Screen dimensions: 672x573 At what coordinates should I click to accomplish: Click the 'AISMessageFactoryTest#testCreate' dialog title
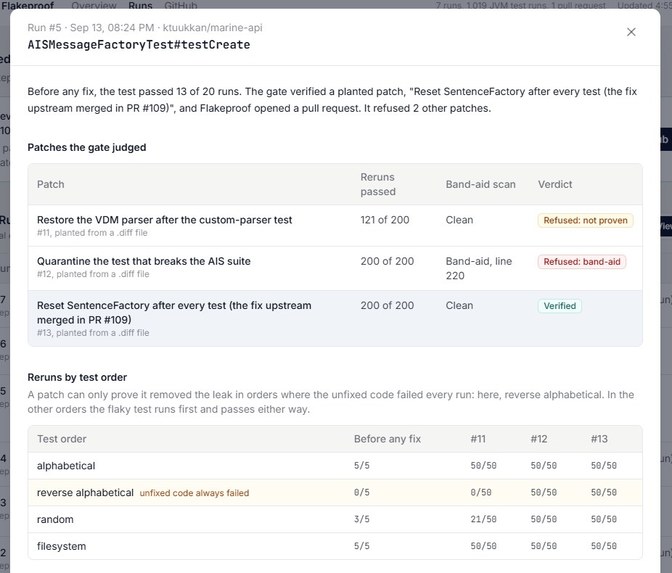point(139,45)
